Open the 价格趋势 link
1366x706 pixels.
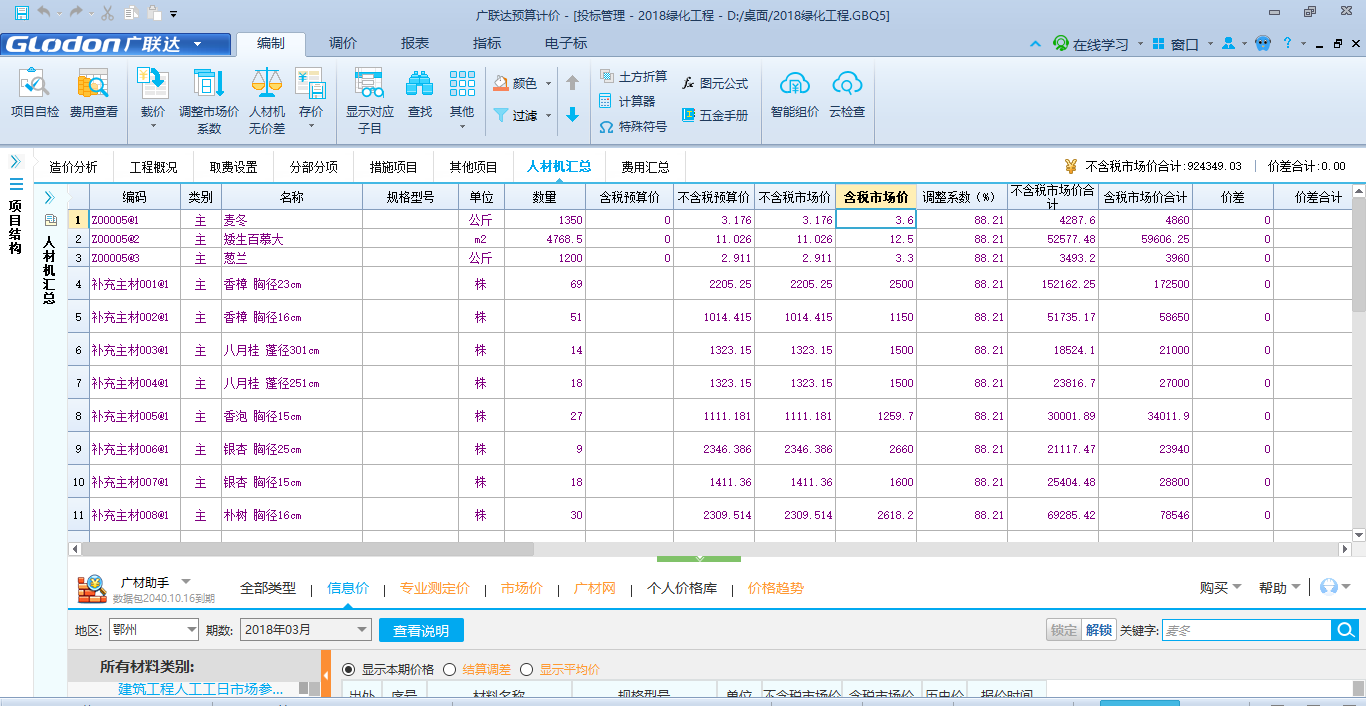point(776,588)
